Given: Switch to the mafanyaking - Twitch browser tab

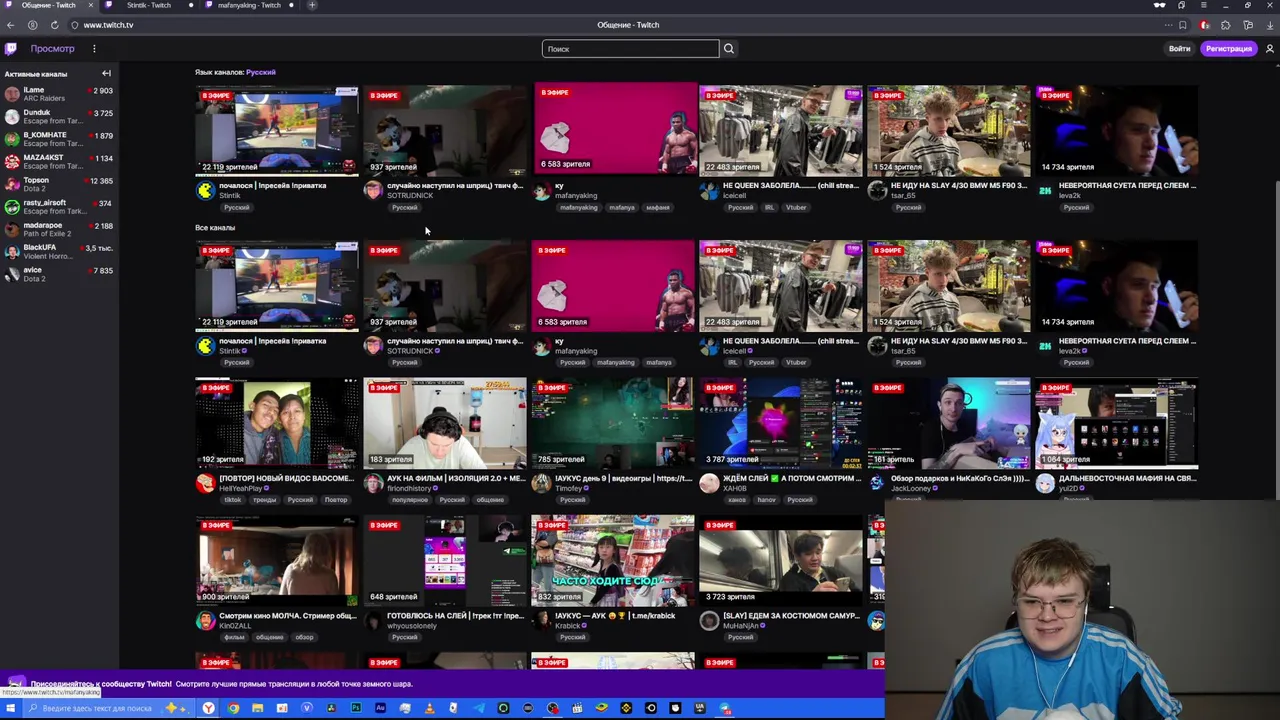Looking at the screenshot, I should (249, 5).
